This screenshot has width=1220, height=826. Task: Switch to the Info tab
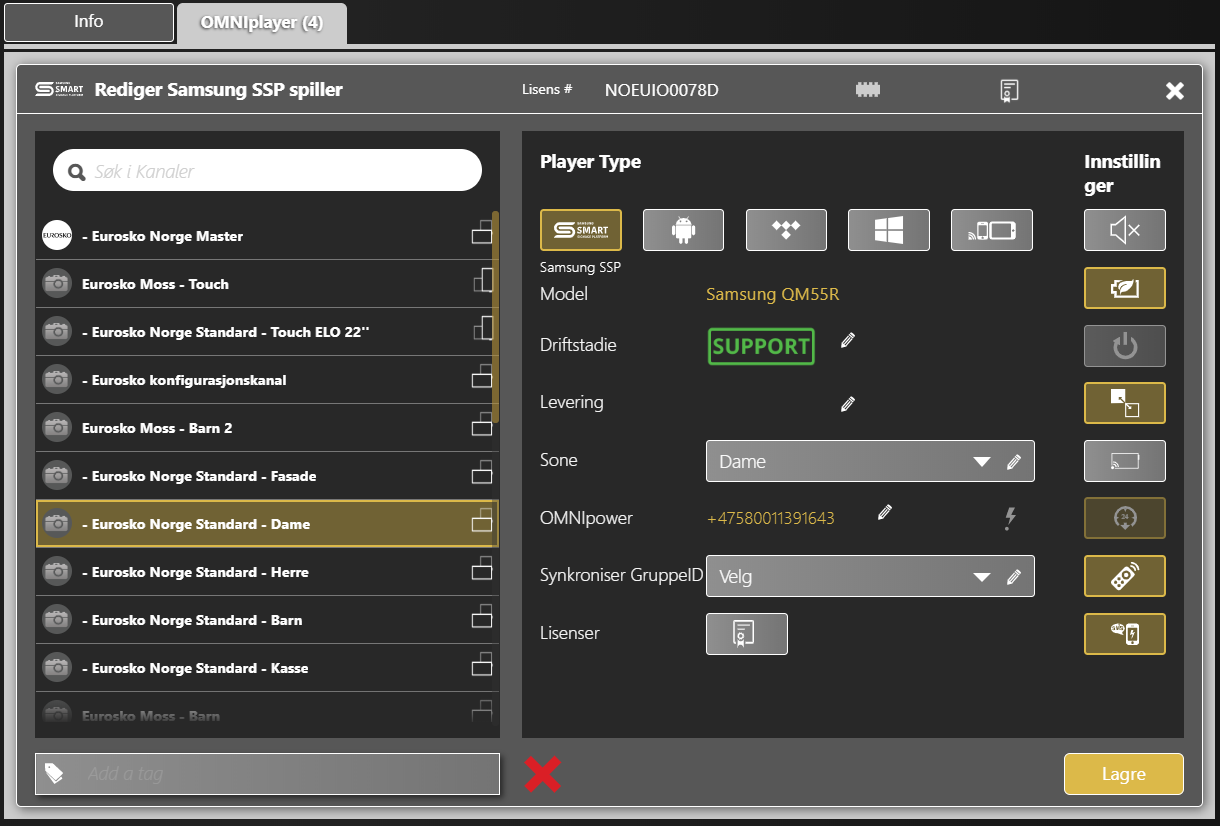pos(88,22)
